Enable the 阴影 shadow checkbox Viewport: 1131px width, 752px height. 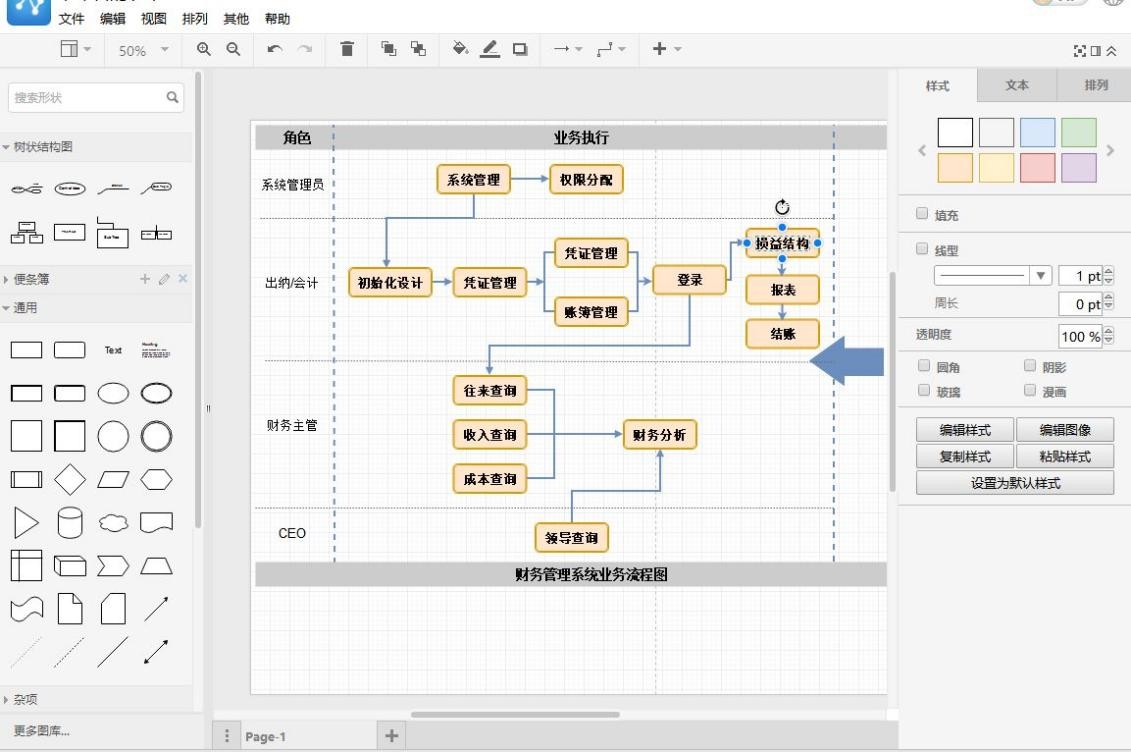click(1030, 366)
